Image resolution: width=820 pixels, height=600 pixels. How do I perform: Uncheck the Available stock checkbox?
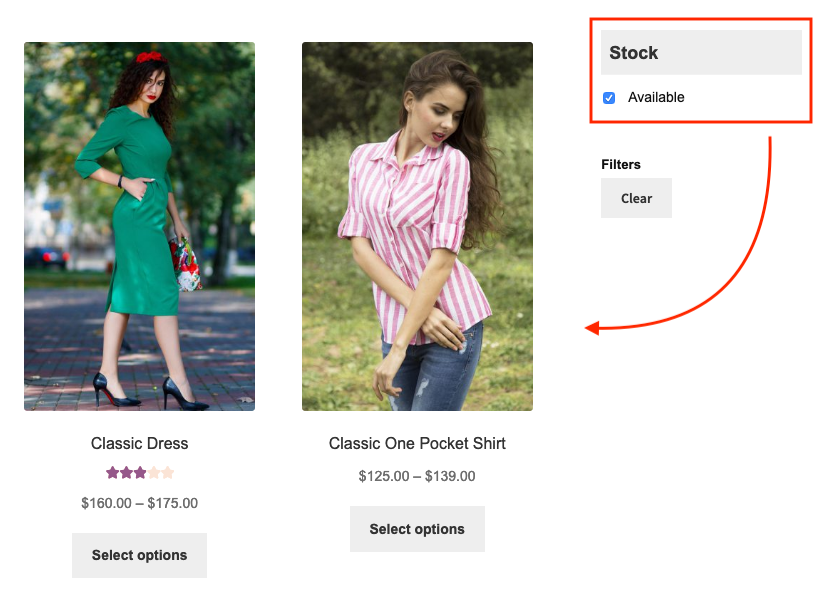[609, 98]
